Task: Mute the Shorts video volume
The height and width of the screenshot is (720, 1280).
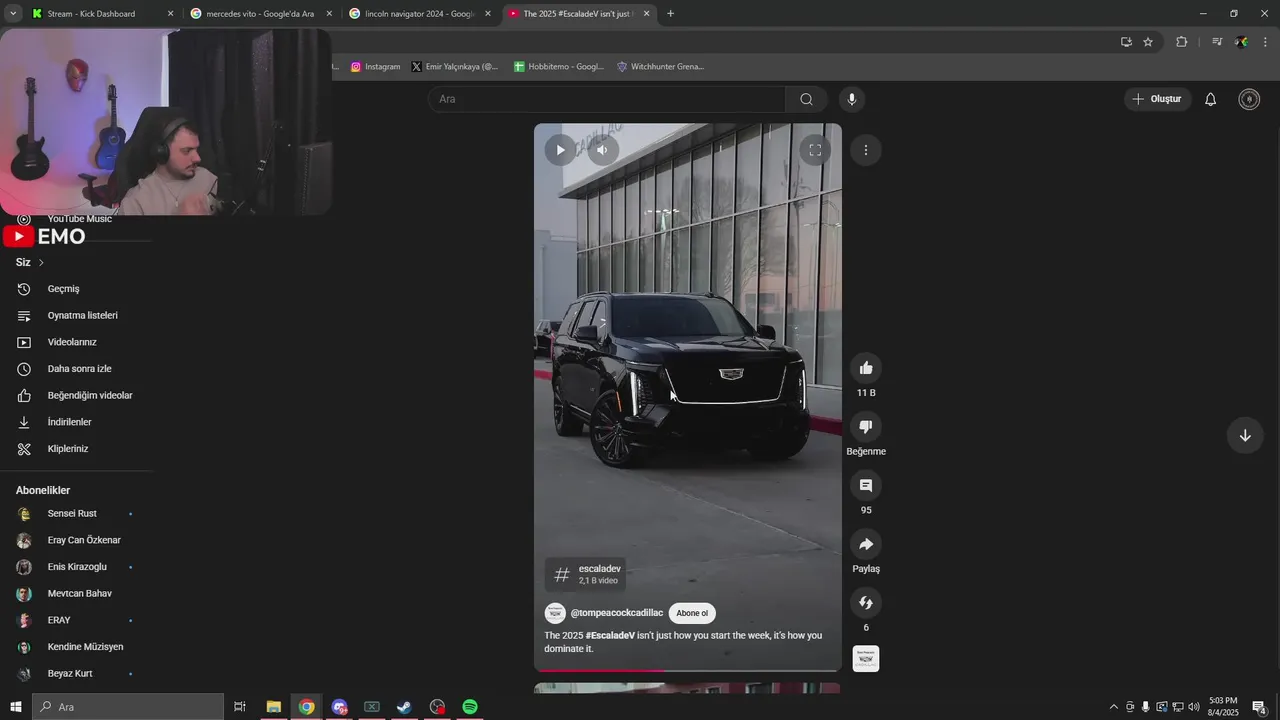Action: [602, 150]
